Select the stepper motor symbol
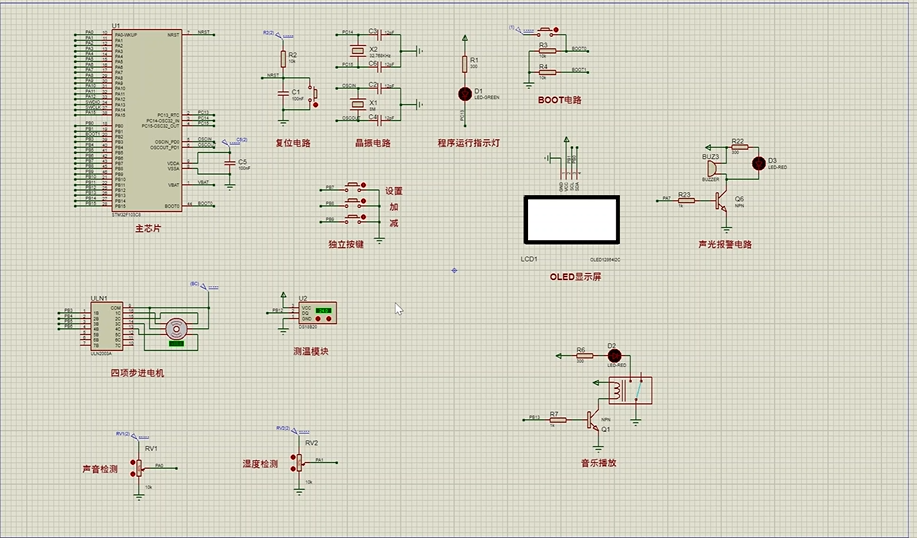The height and width of the screenshot is (538, 917). coord(177,328)
